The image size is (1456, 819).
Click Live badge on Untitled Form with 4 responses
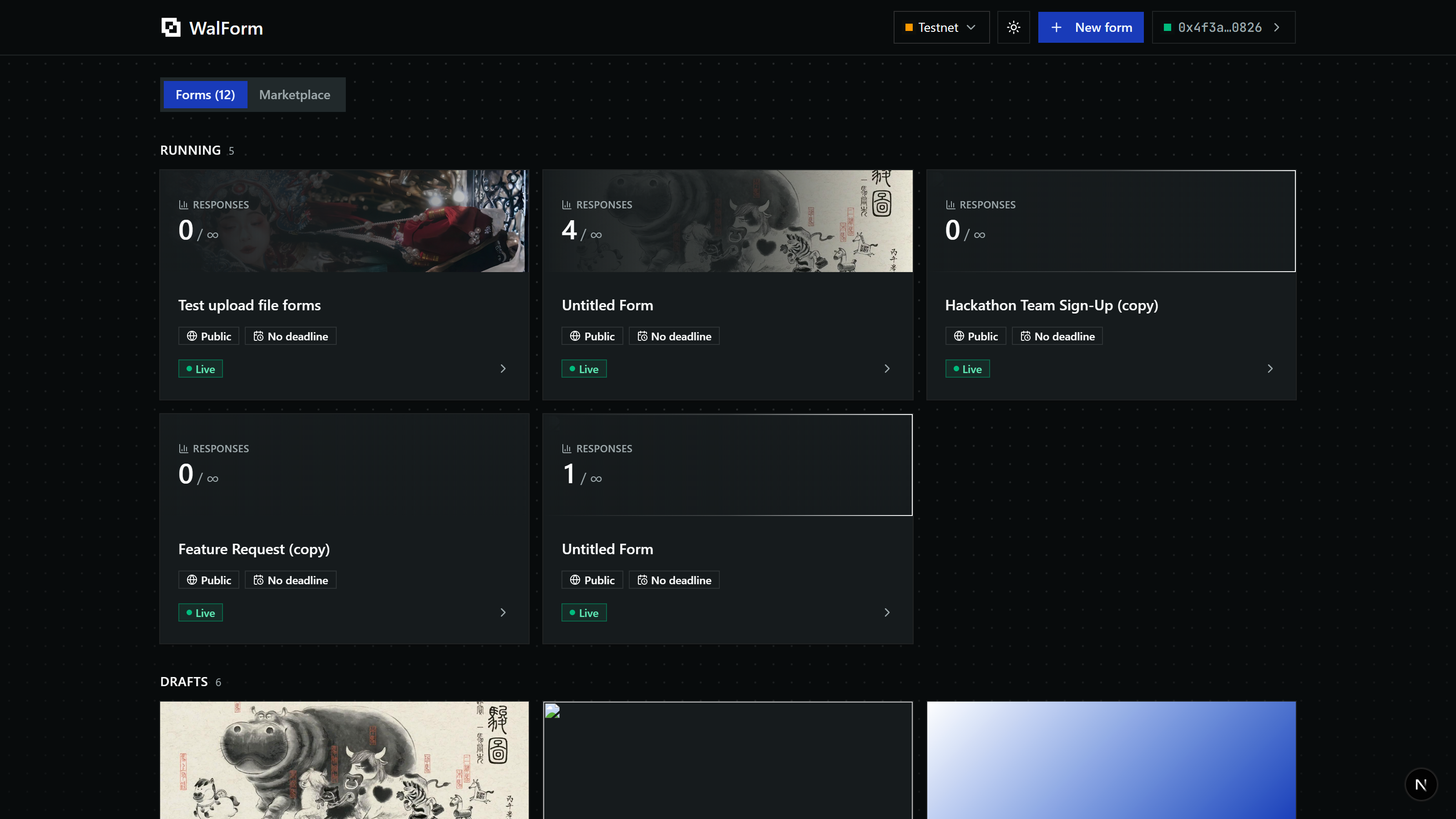click(584, 369)
